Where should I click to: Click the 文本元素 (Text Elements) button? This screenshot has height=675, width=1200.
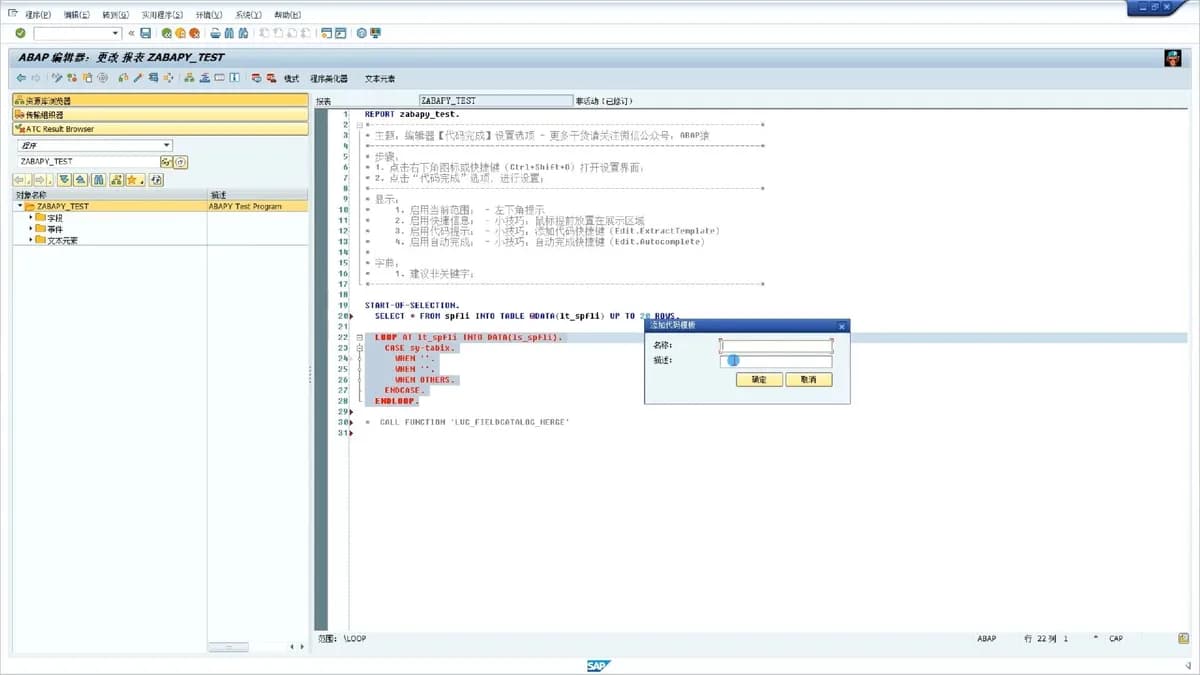379,78
